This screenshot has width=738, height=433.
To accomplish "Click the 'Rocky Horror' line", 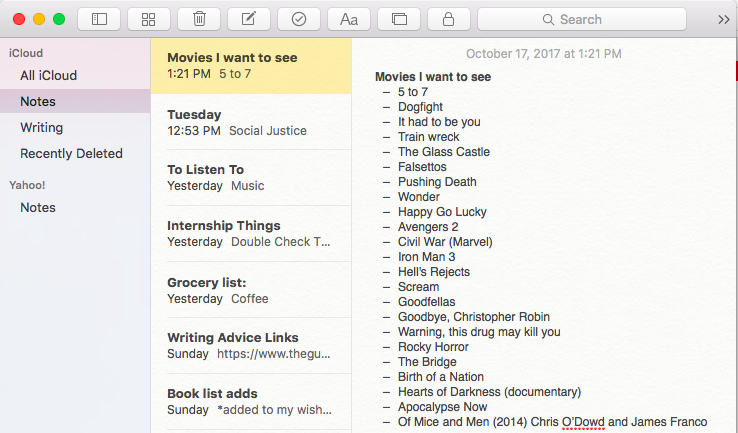I will coord(433,347).
